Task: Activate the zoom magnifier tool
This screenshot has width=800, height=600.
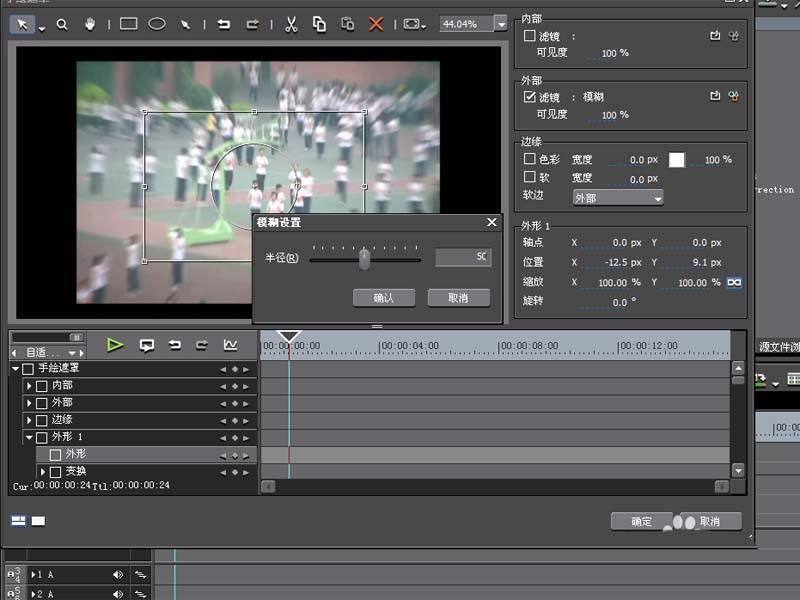Action: (62, 24)
